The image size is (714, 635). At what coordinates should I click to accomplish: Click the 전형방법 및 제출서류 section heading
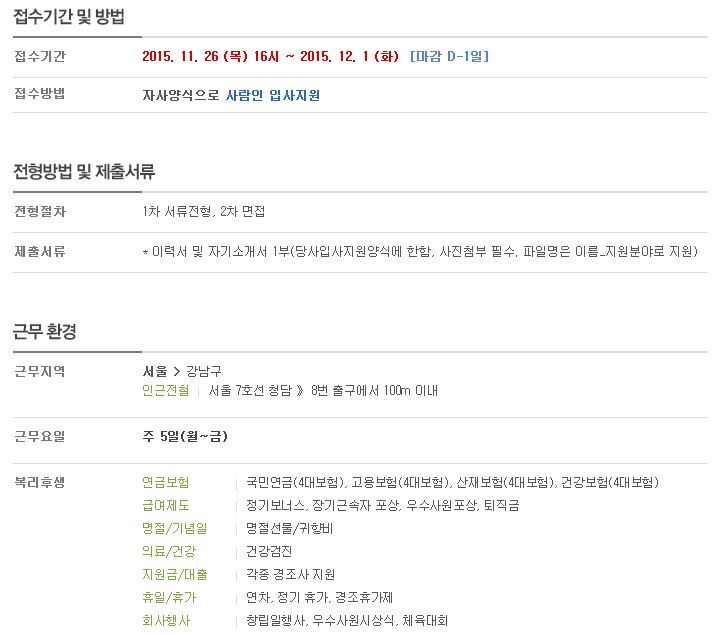(x=84, y=172)
